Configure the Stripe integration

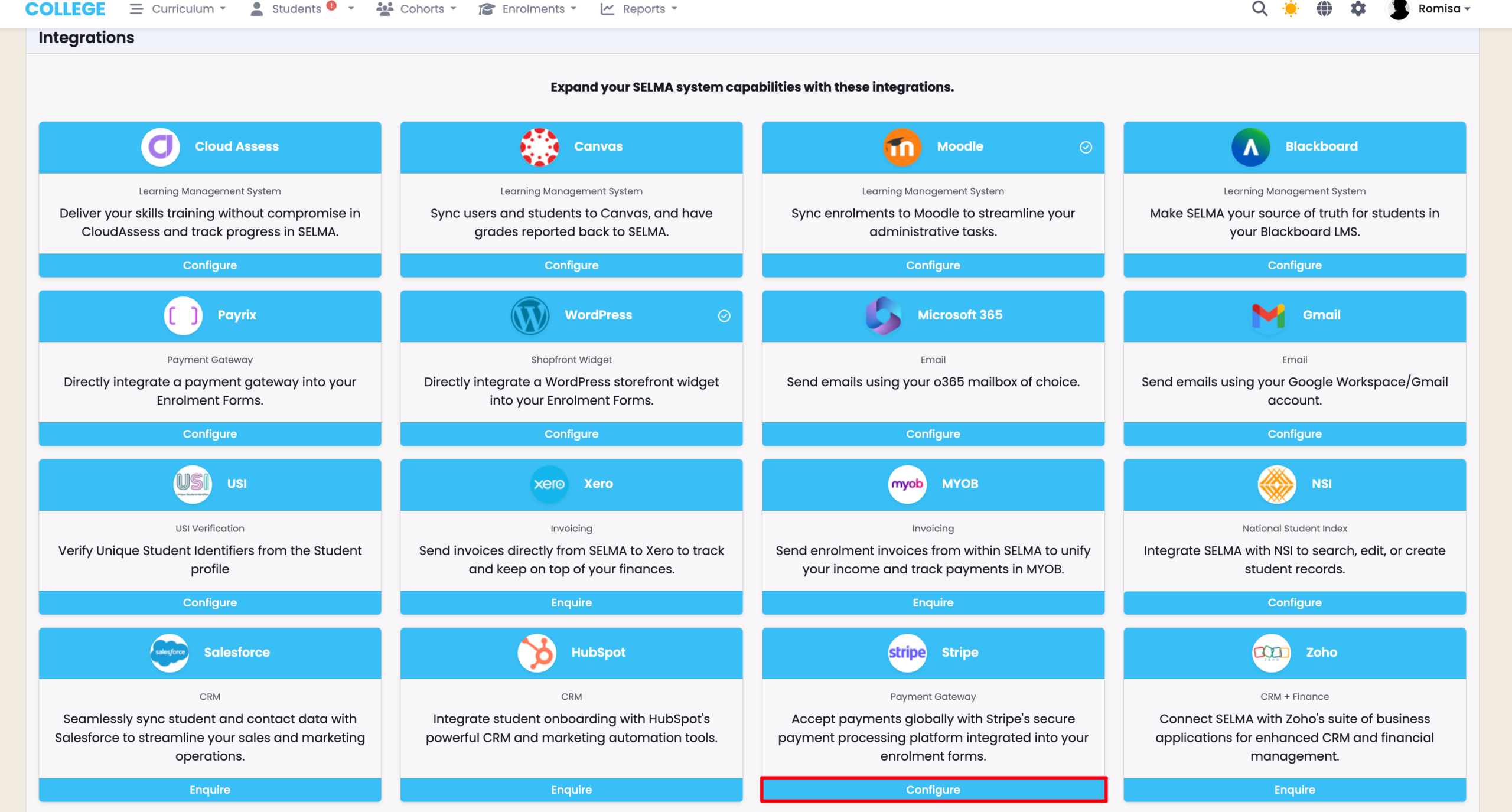(933, 790)
